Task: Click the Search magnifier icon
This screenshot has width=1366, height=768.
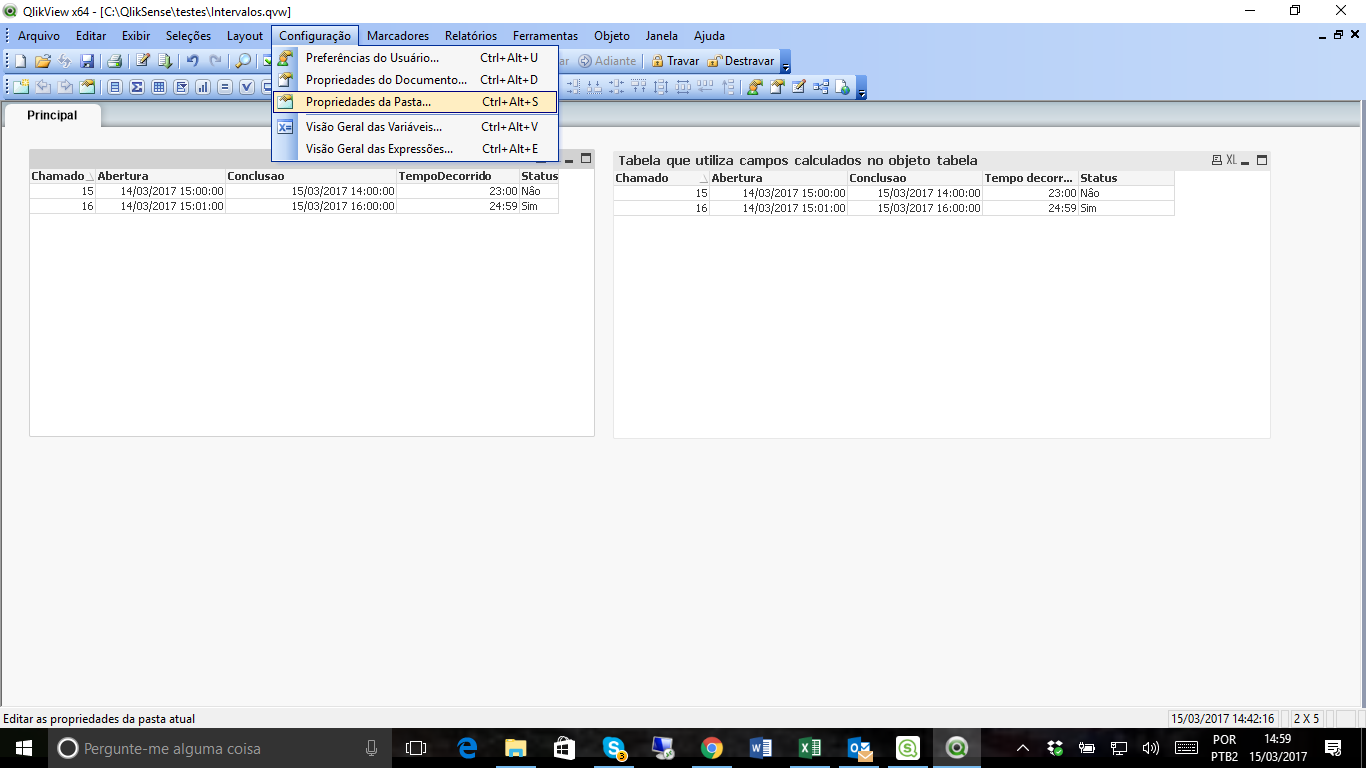Action: click(x=243, y=61)
